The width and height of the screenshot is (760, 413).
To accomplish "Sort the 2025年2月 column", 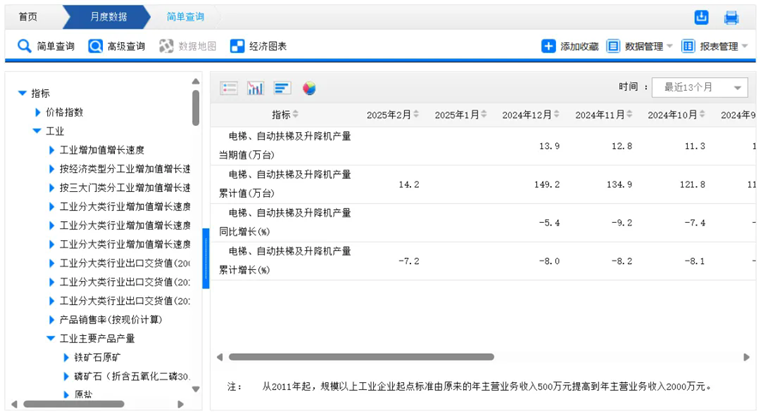I will (416, 114).
